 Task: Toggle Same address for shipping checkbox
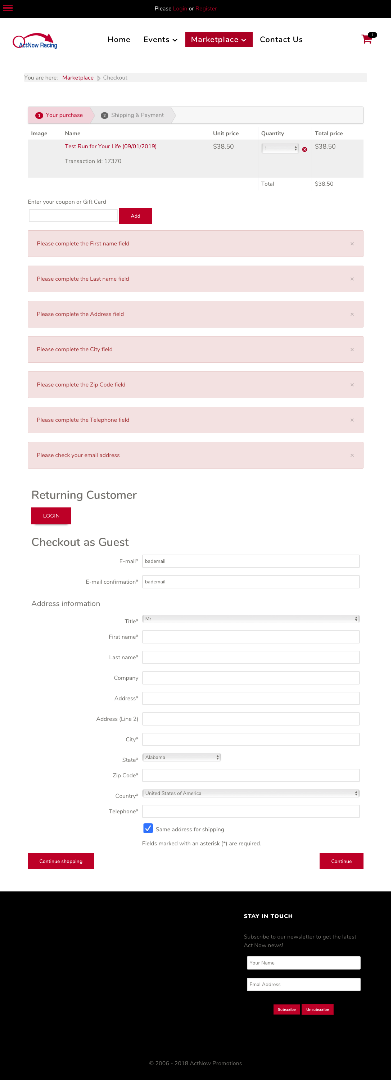pos(148,828)
